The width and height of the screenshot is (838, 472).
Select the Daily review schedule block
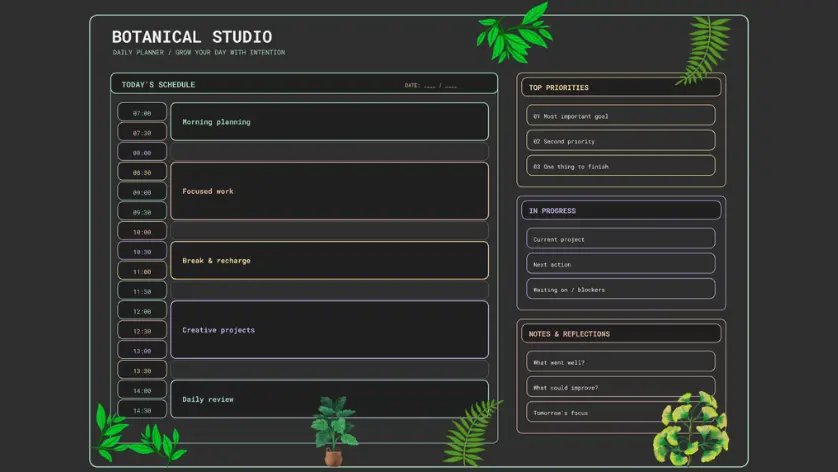click(x=329, y=399)
